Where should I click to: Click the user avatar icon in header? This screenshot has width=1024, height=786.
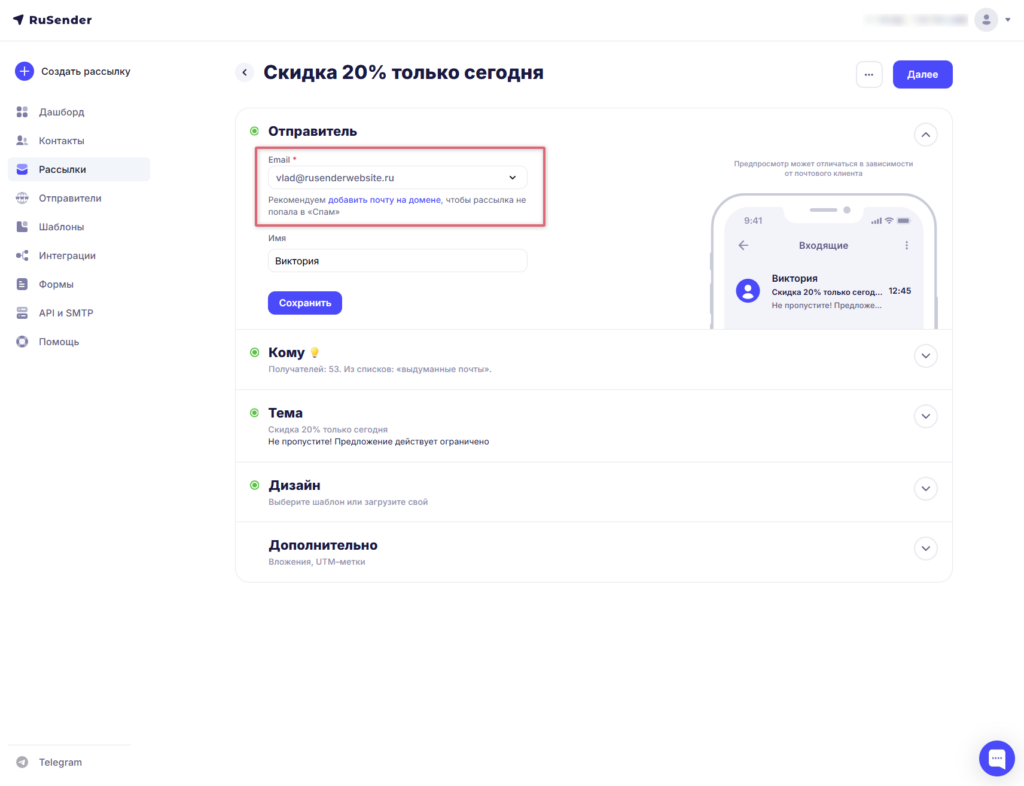coord(986,20)
